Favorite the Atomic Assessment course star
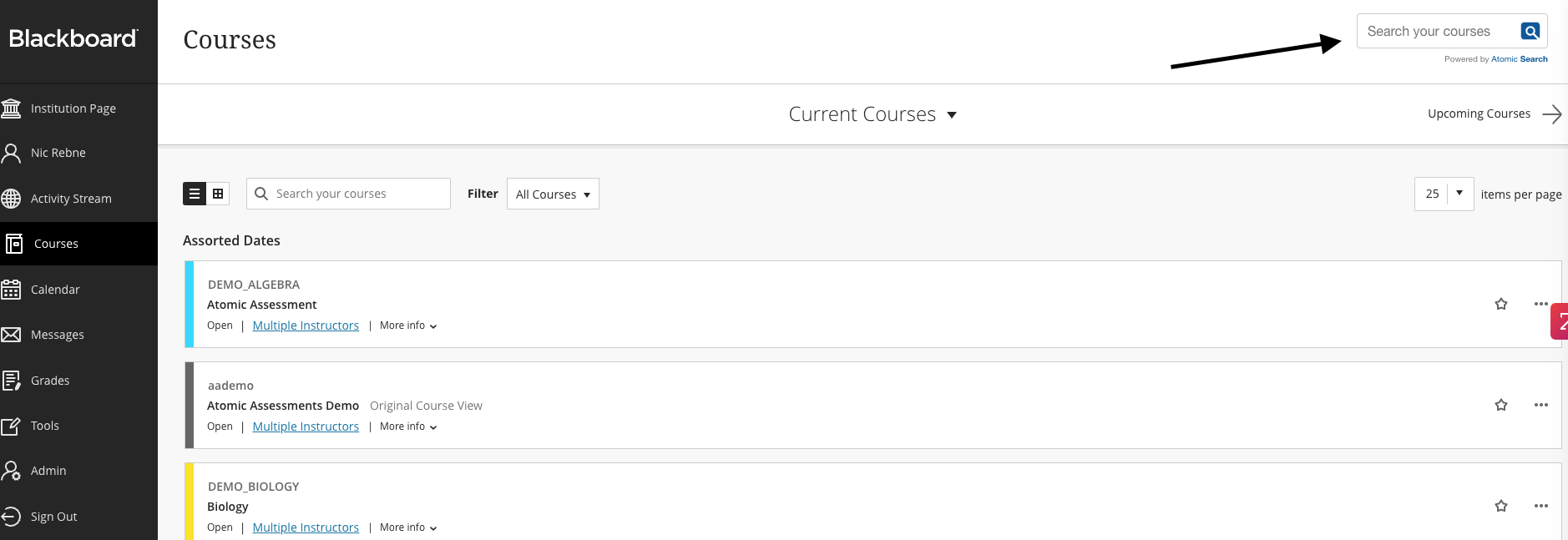Viewport: 1568px width, 540px height. [x=1500, y=304]
